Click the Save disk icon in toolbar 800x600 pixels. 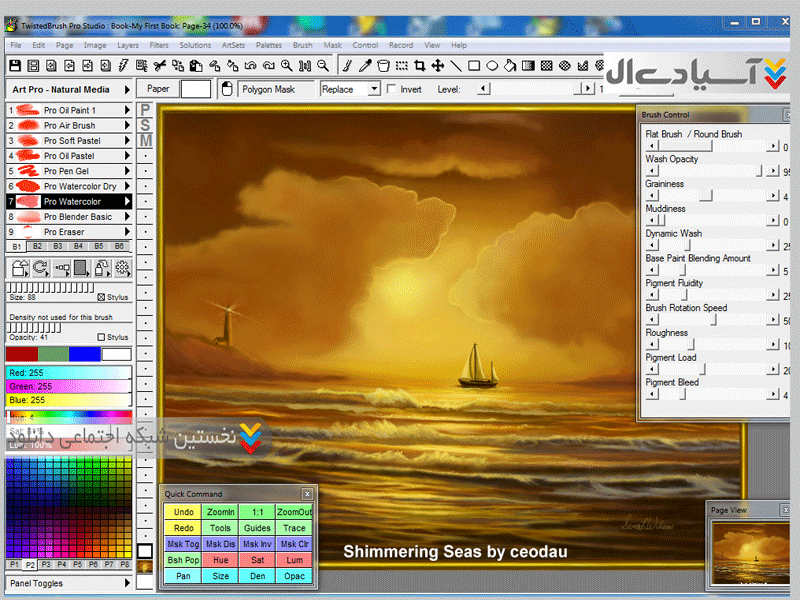tap(14, 66)
